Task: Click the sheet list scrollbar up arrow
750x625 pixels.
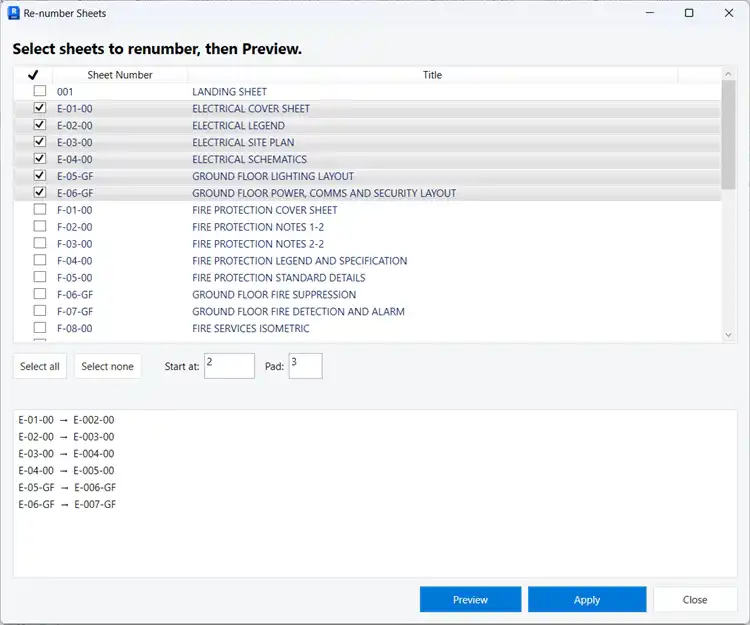Action: 729,75
